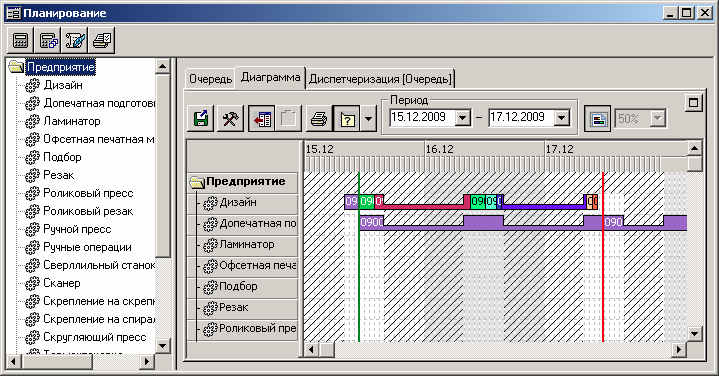Switch to the Очередь tab

[x=210, y=79]
